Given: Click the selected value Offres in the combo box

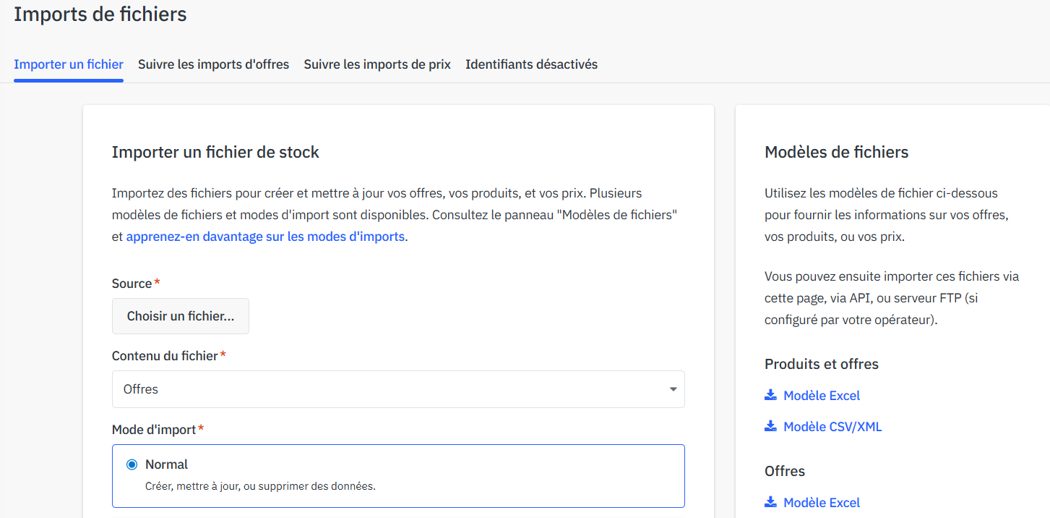Looking at the screenshot, I should [141, 389].
